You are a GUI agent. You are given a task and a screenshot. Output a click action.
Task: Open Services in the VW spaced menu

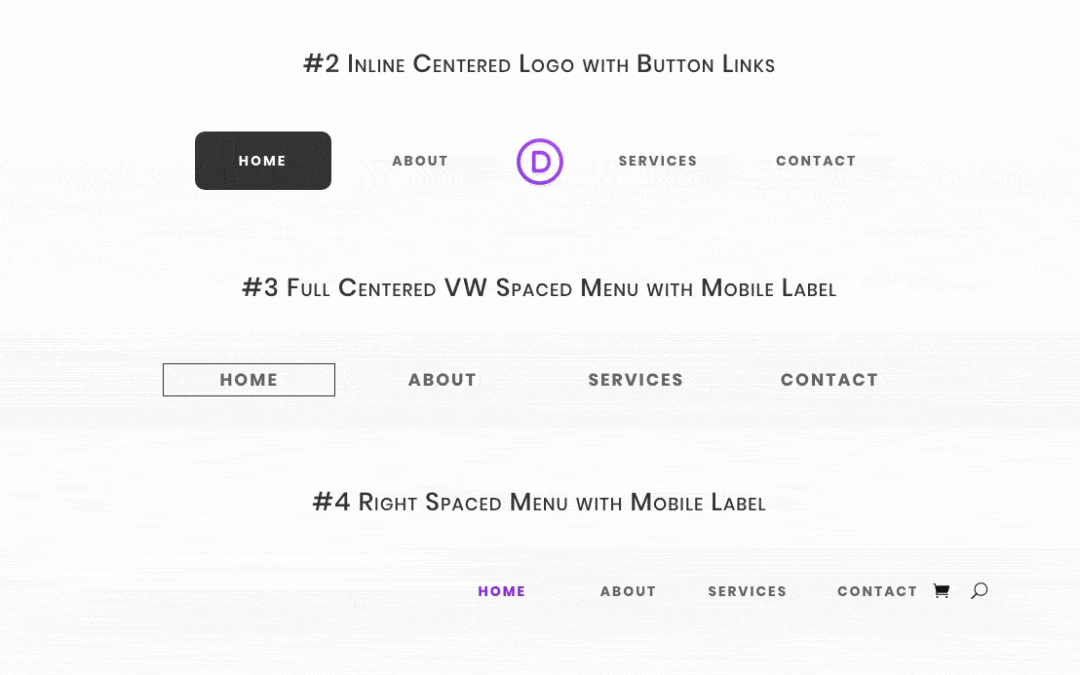pos(636,380)
